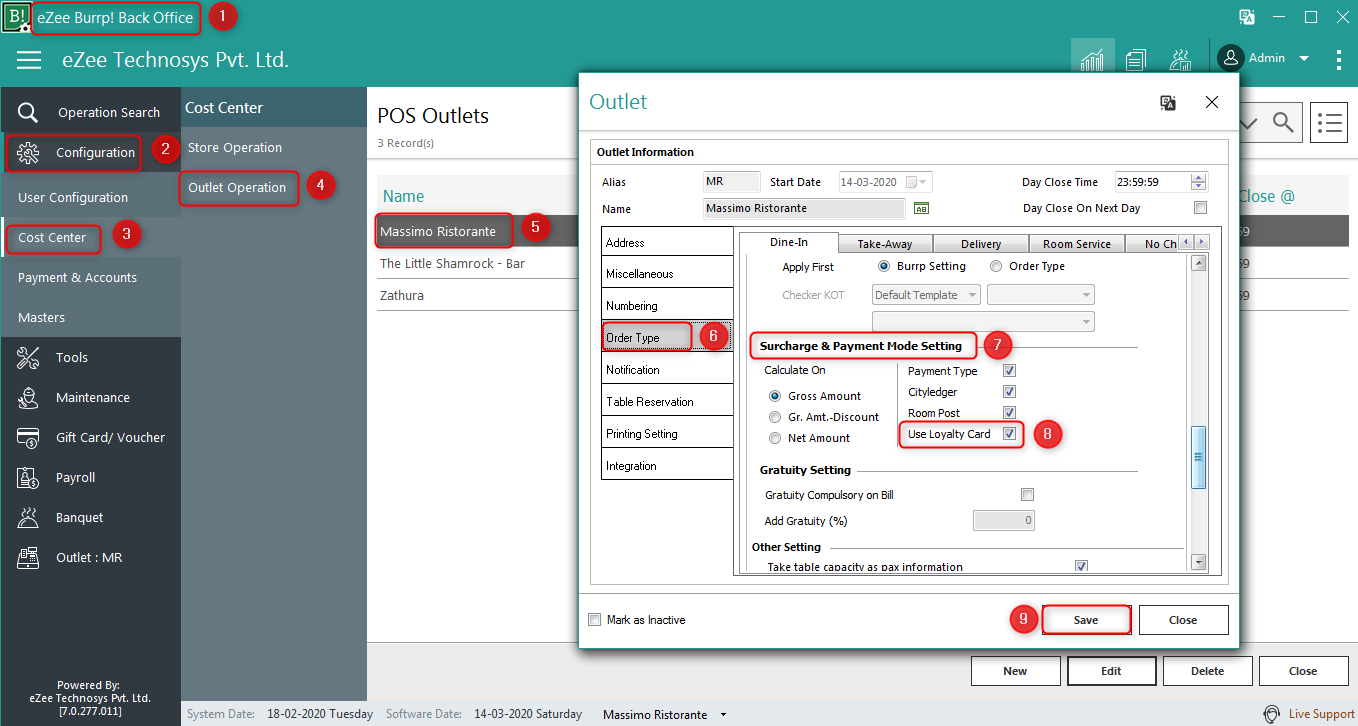
Task: Click the Edit button
Action: point(1111,671)
